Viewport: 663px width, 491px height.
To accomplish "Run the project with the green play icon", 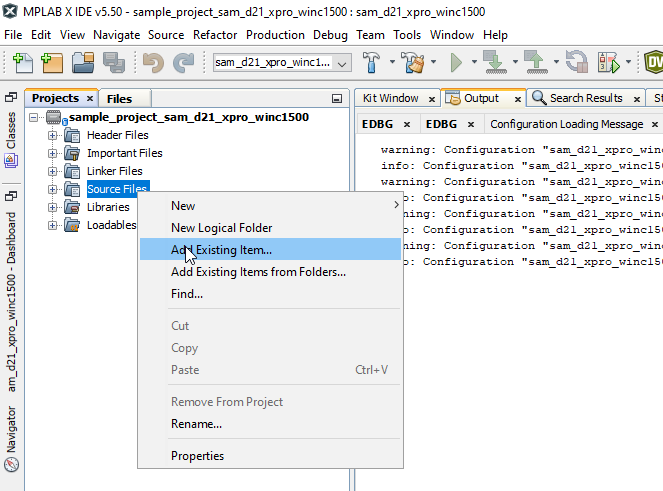I will 456,63.
